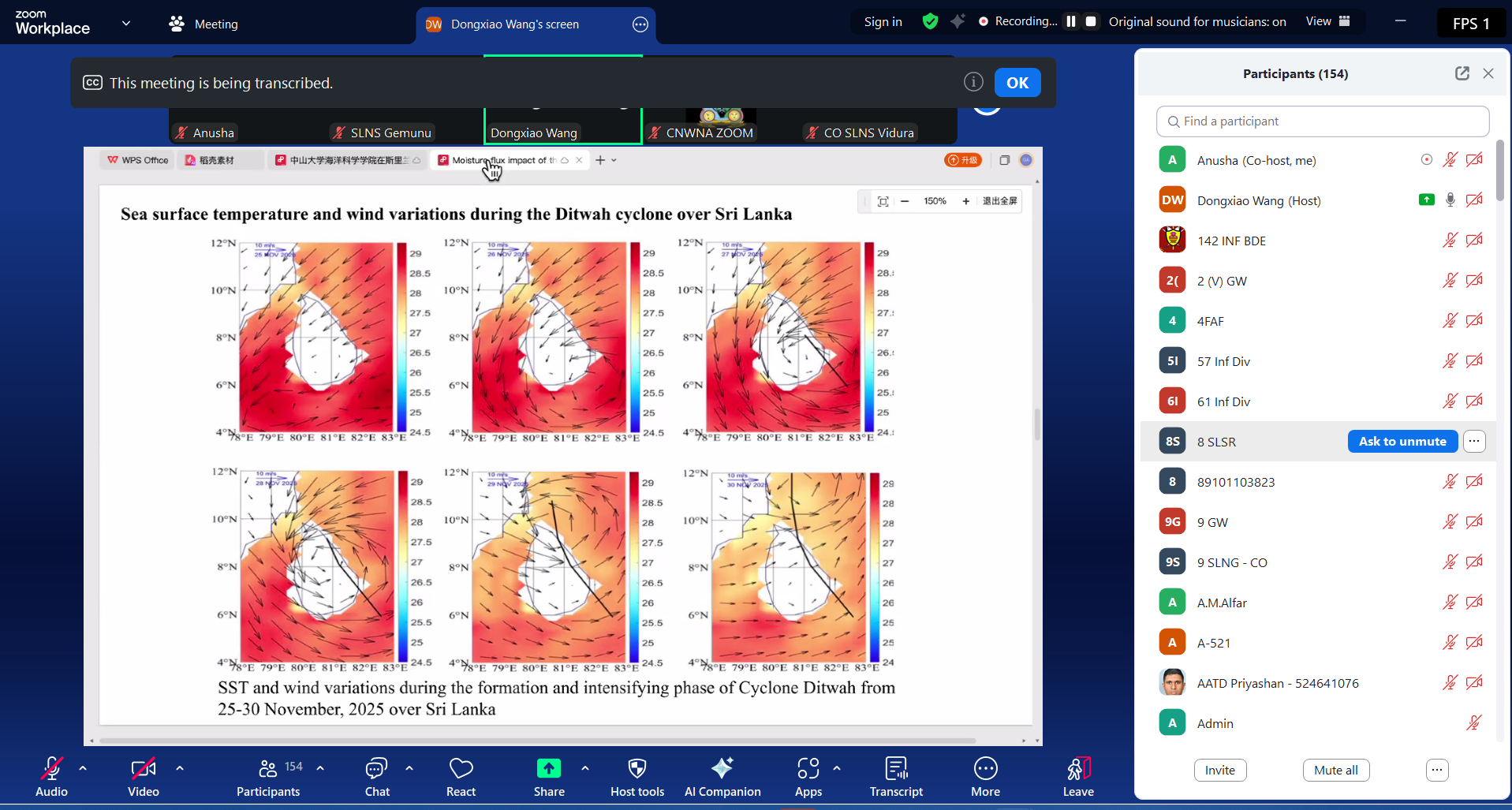Expand the audio options chevron
1512x810 pixels.
pyautogui.click(x=82, y=769)
